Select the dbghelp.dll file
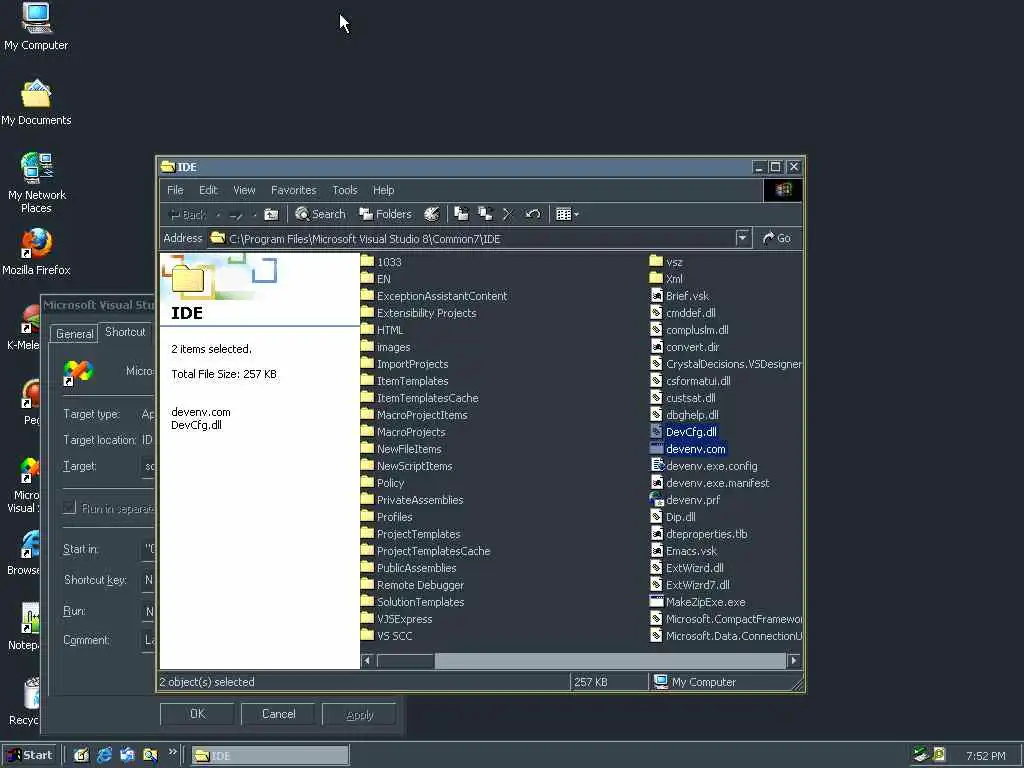The height and width of the screenshot is (768, 1024). 684,415
